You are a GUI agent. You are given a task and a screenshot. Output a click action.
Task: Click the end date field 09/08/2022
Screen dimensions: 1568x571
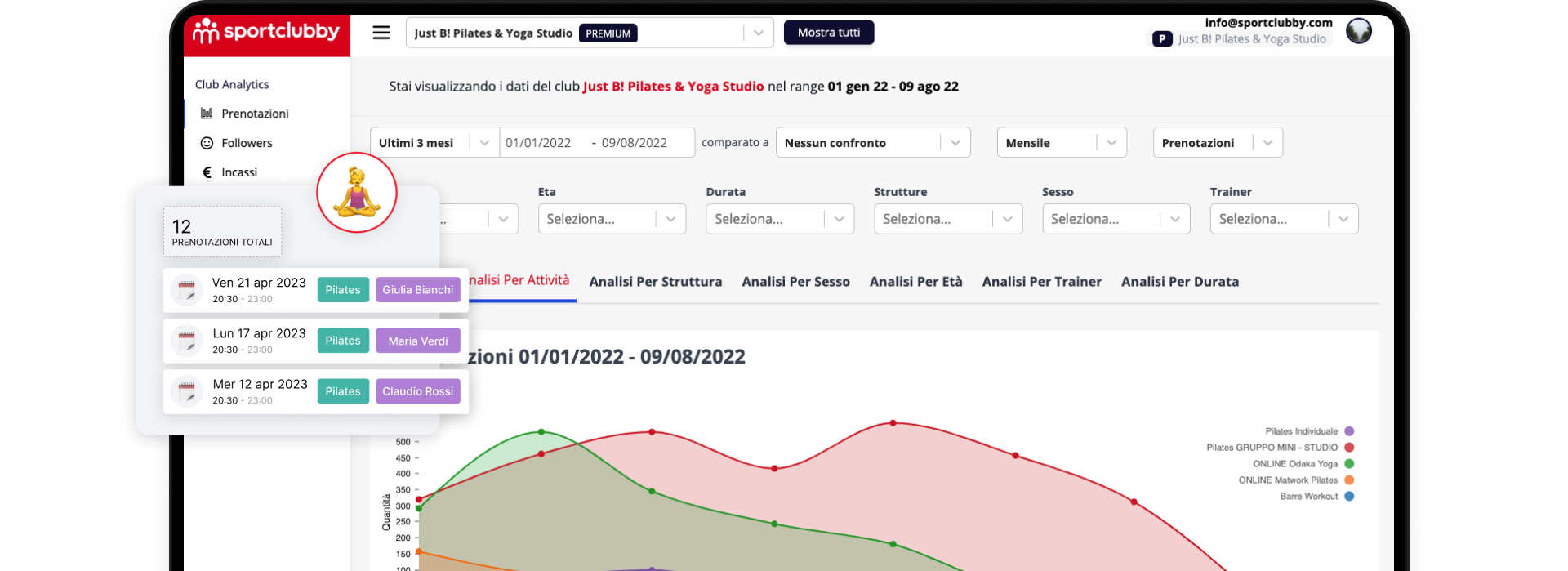[x=635, y=143]
